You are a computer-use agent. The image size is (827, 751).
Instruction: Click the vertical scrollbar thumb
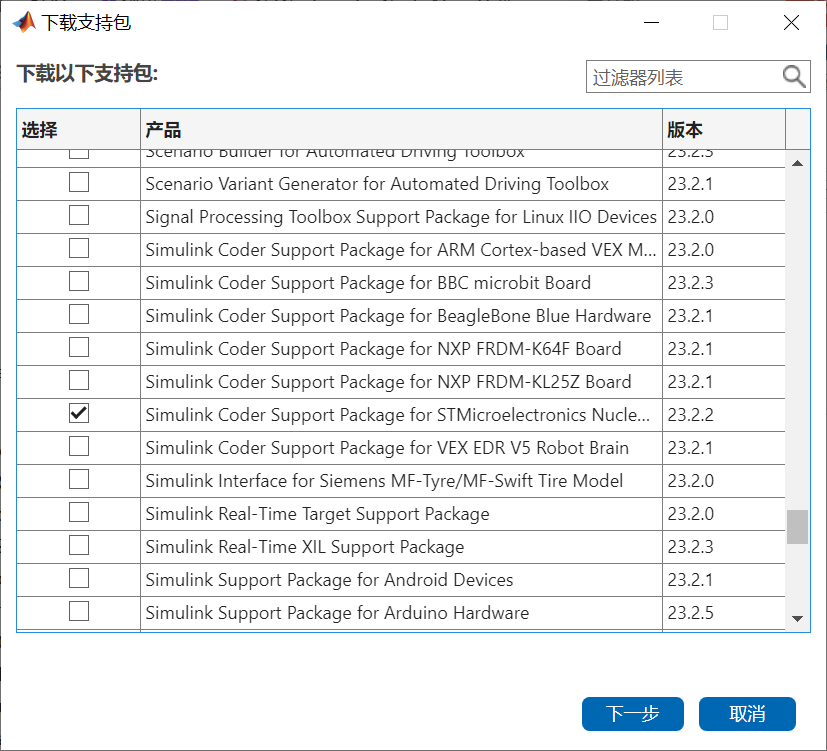(797, 526)
